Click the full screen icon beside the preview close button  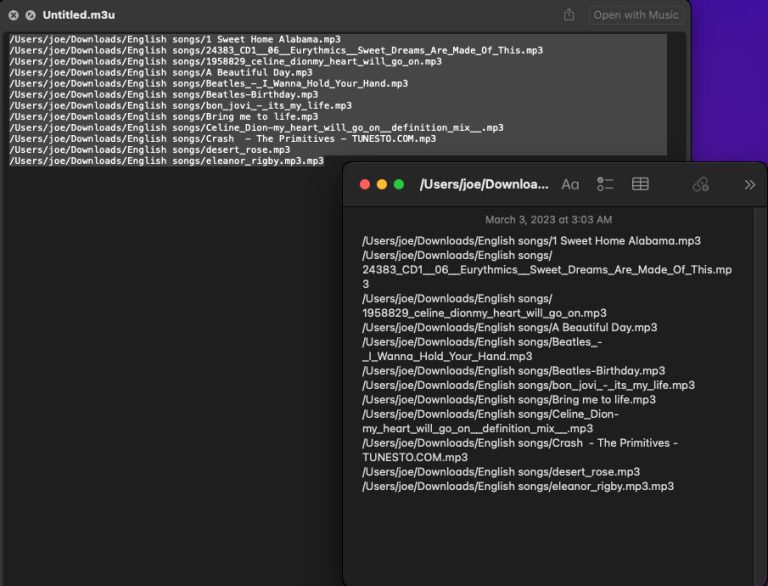30,15
